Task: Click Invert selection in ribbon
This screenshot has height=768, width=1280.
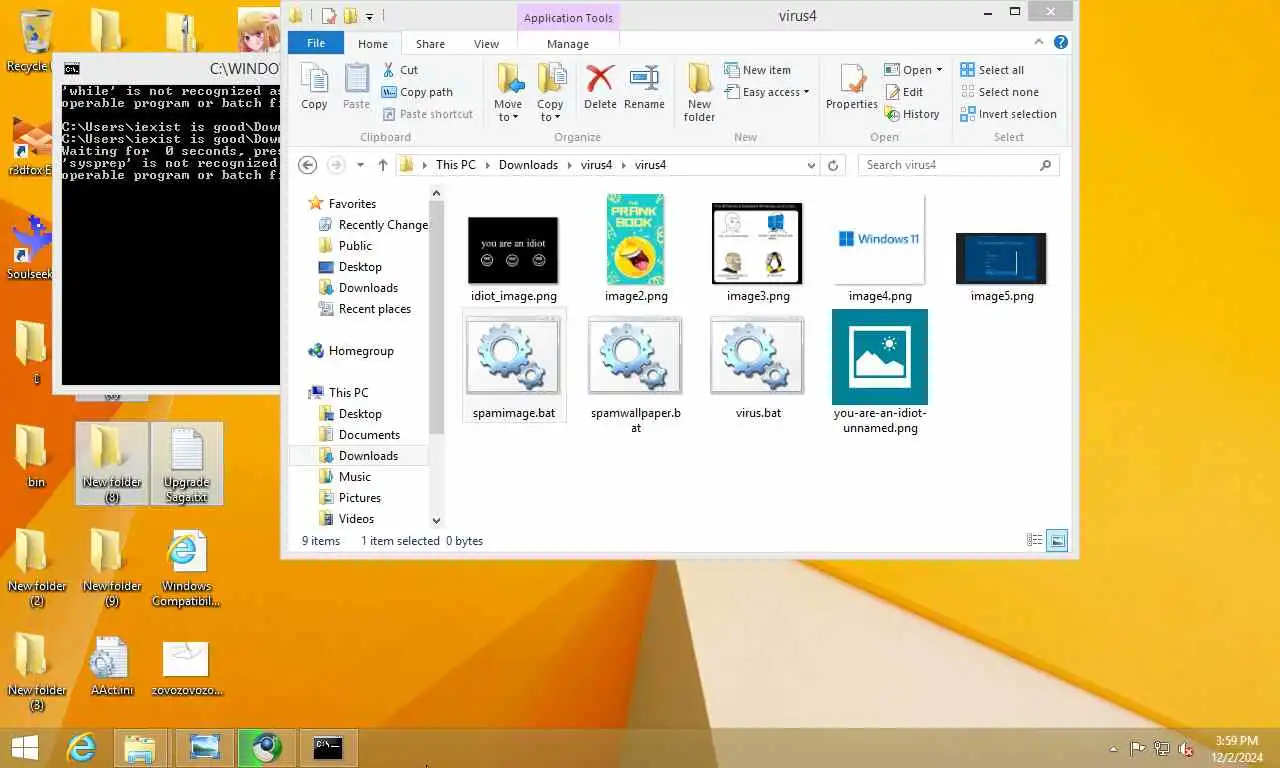Action: (1008, 114)
